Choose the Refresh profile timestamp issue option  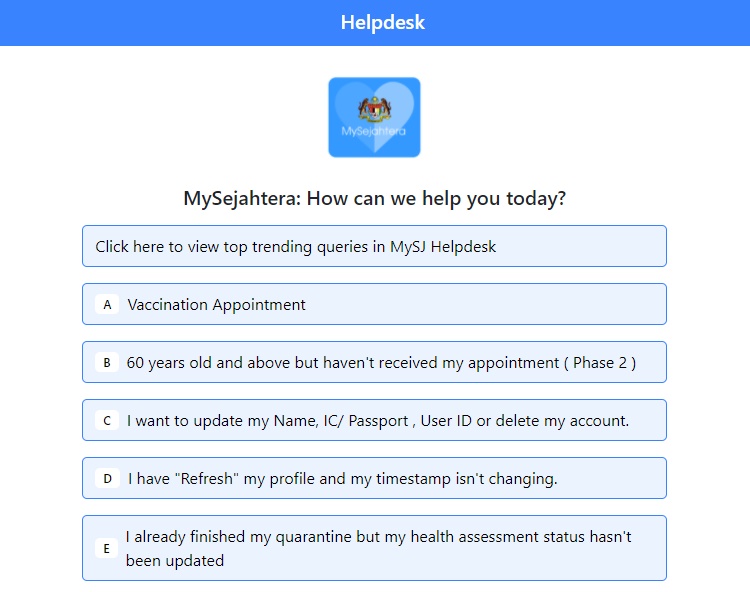(x=374, y=478)
